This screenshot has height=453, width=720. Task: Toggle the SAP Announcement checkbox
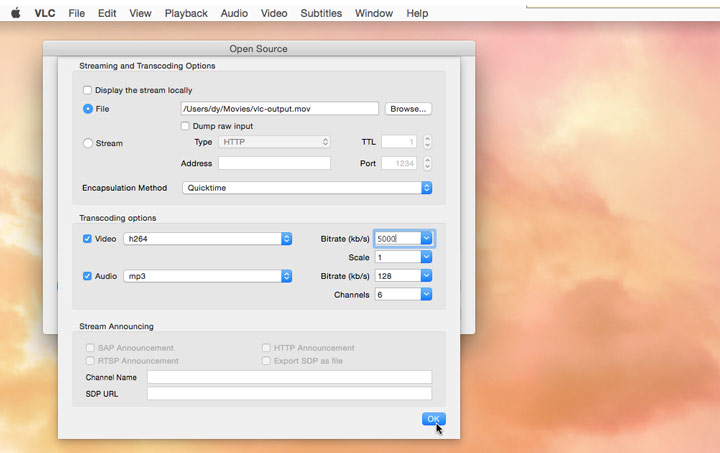[90, 348]
